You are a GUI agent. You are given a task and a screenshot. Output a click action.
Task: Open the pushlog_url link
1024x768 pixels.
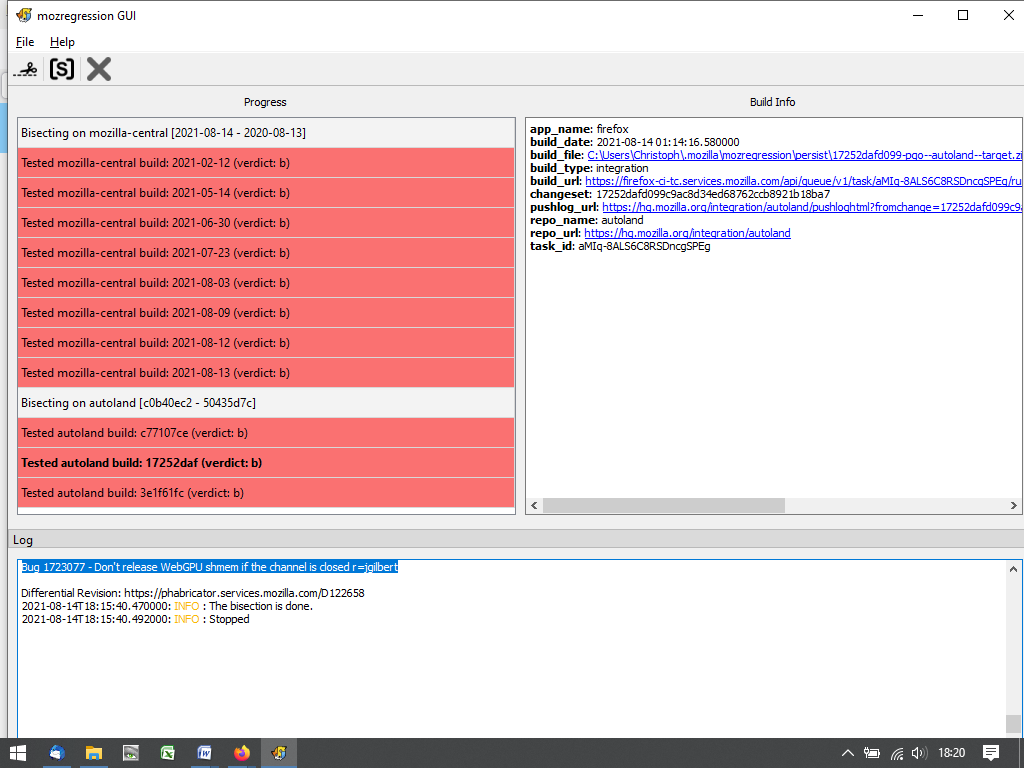(x=812, y=207)
